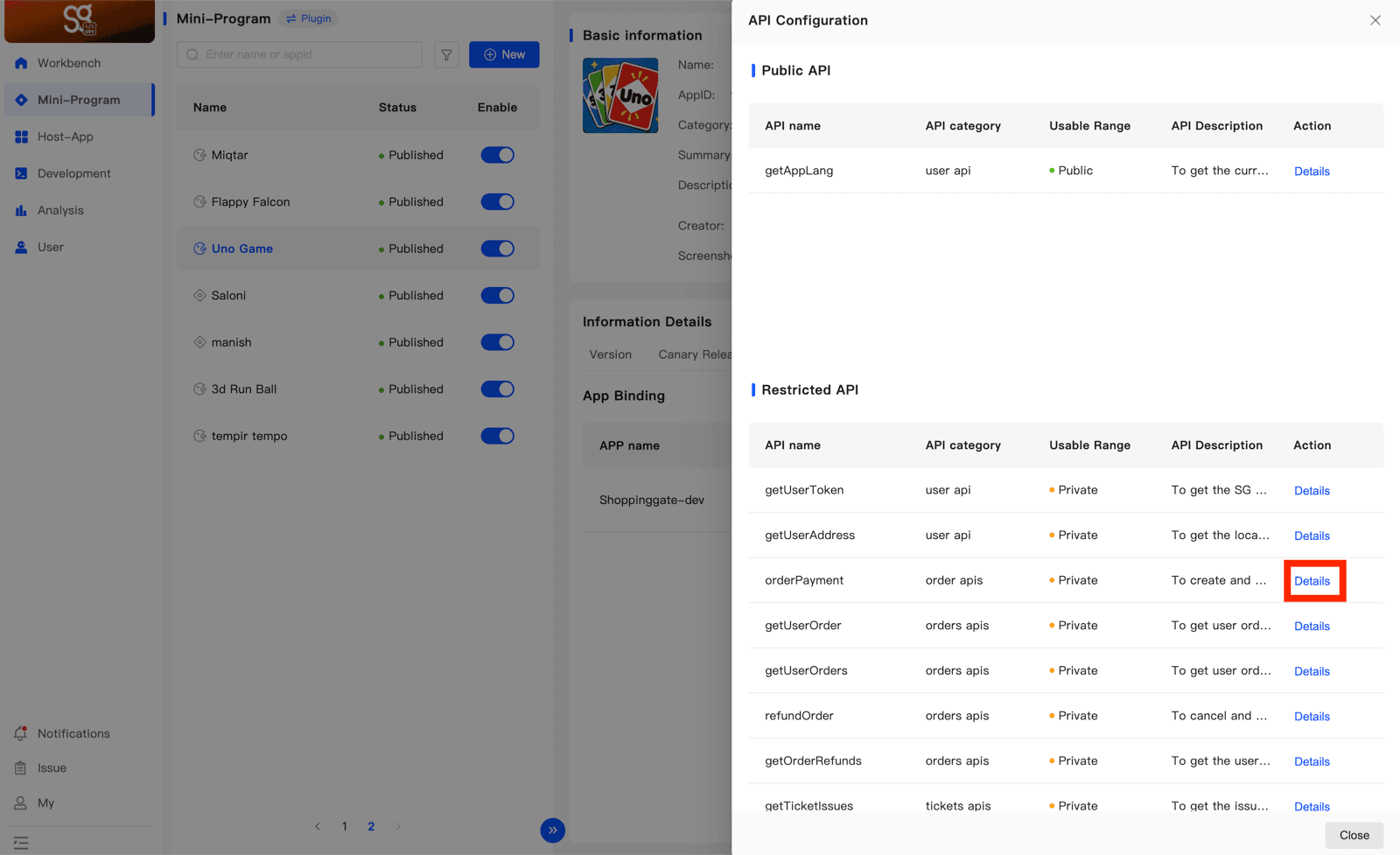Click the filter funnel icon
This screenshot has height=855, width=1400.
pyautogui.click(x=446, y=54)
